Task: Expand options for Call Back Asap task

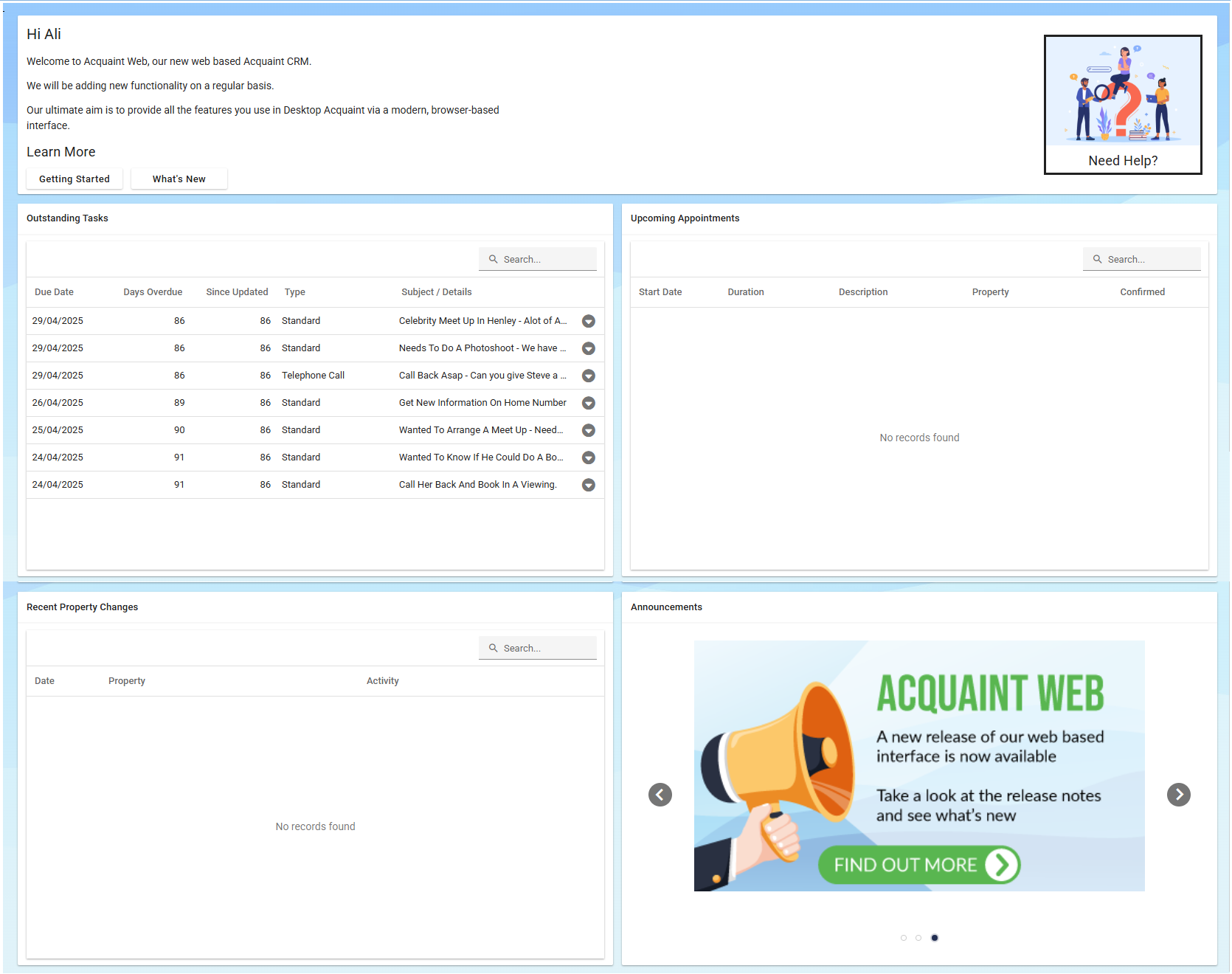Action: 589,376
